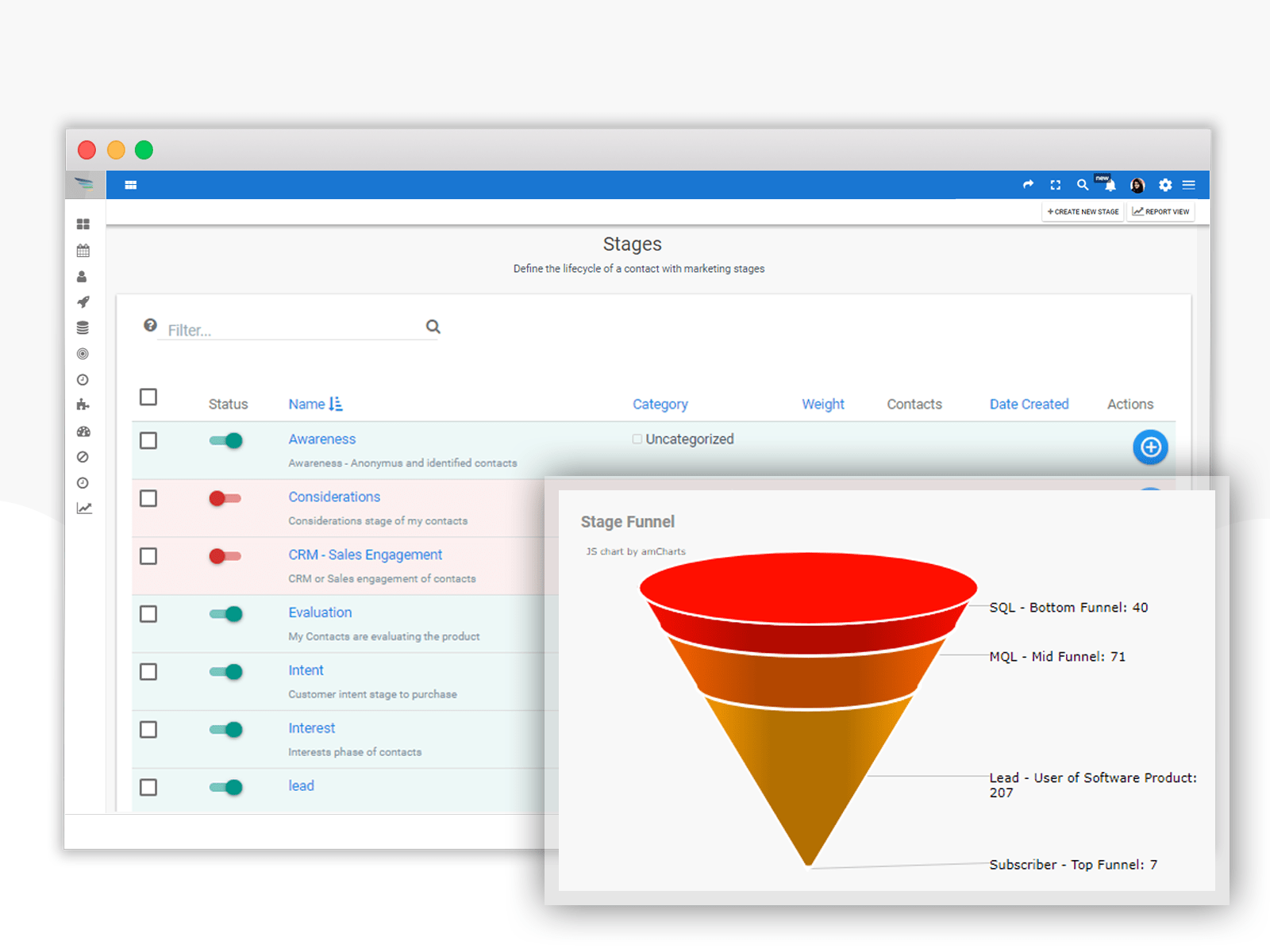
Task: Click the 'MQL - Mid Funnel: 71' label
Action: (x=1057, y=657)
